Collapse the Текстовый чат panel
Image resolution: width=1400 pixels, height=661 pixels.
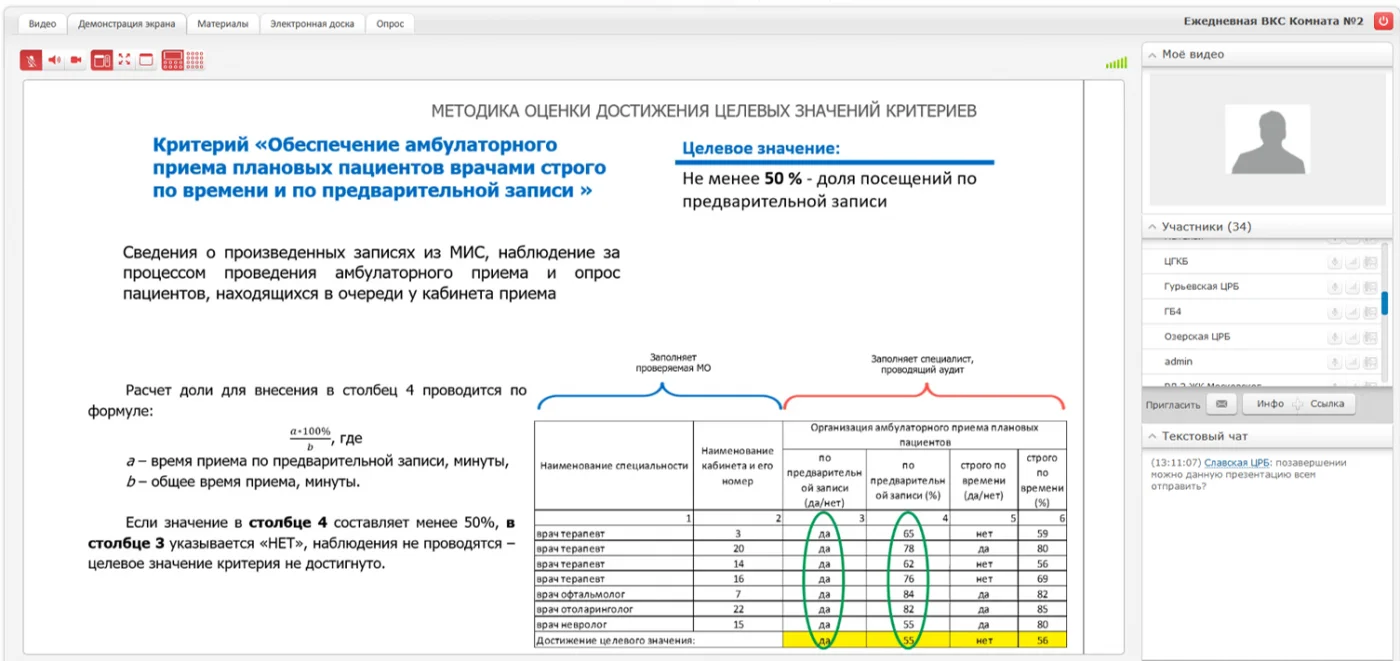(x=1153, y=437)
